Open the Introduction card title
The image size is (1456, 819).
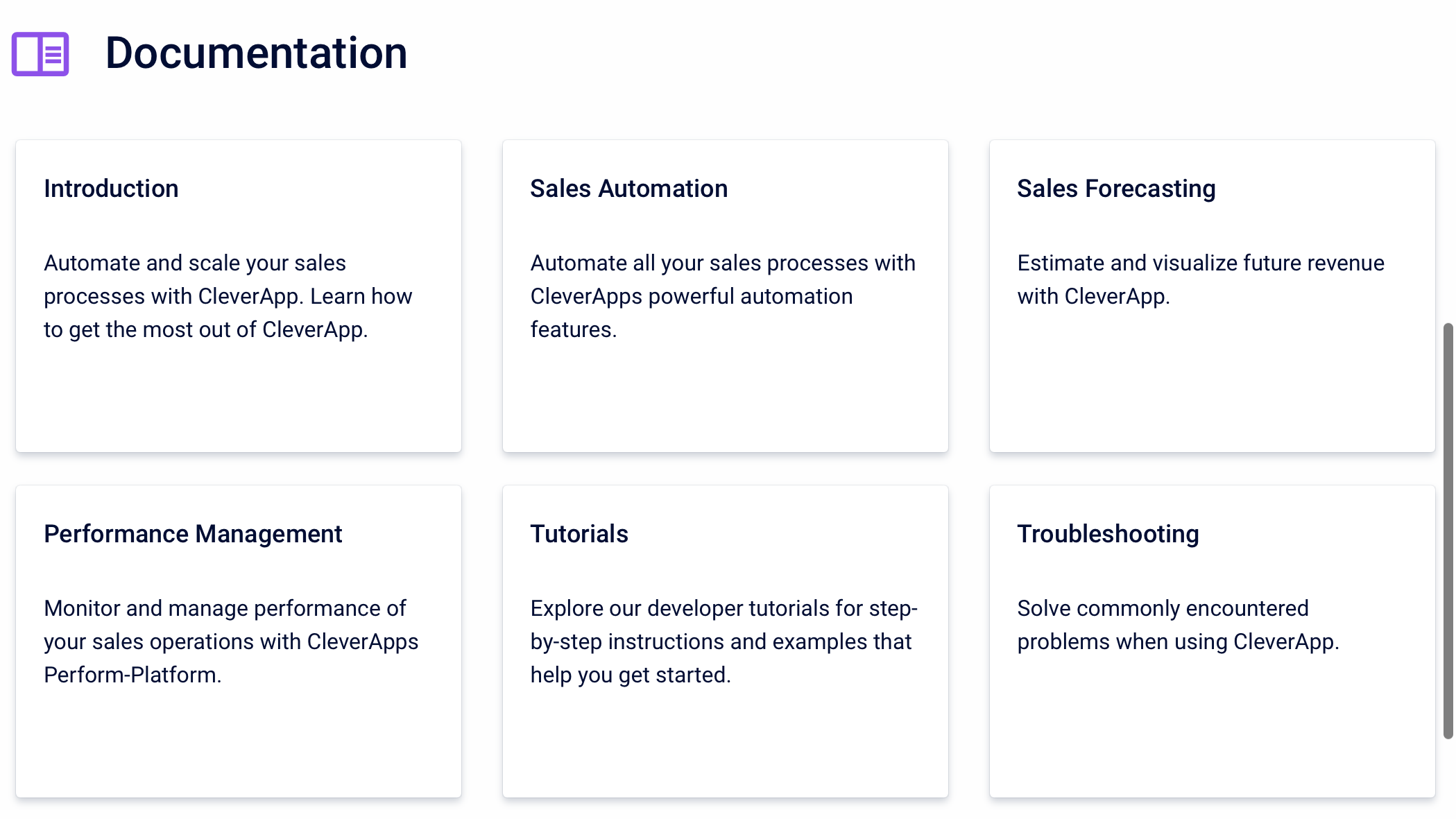(111, 189)
